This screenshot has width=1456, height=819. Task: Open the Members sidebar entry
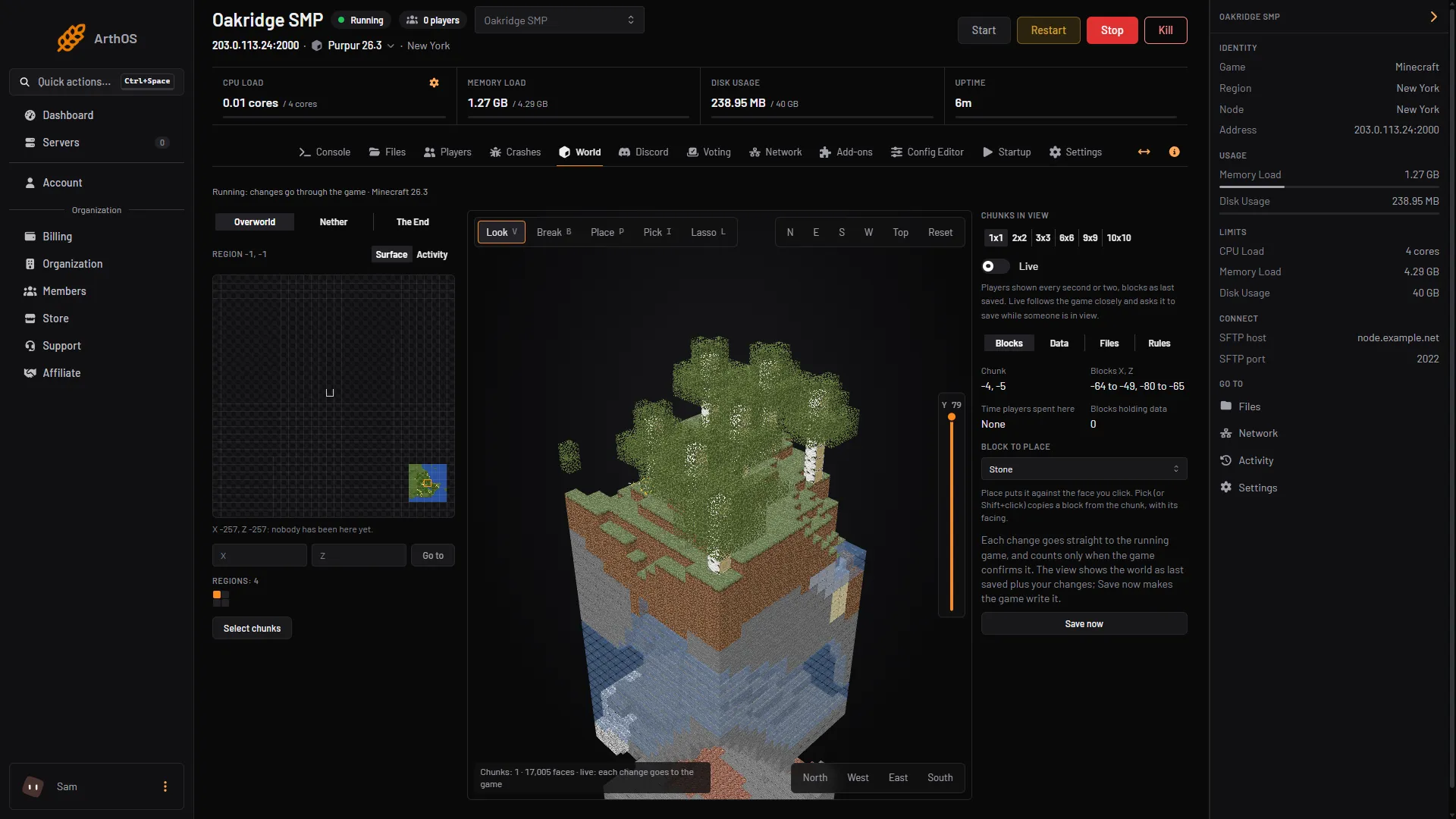click(96, 291)
